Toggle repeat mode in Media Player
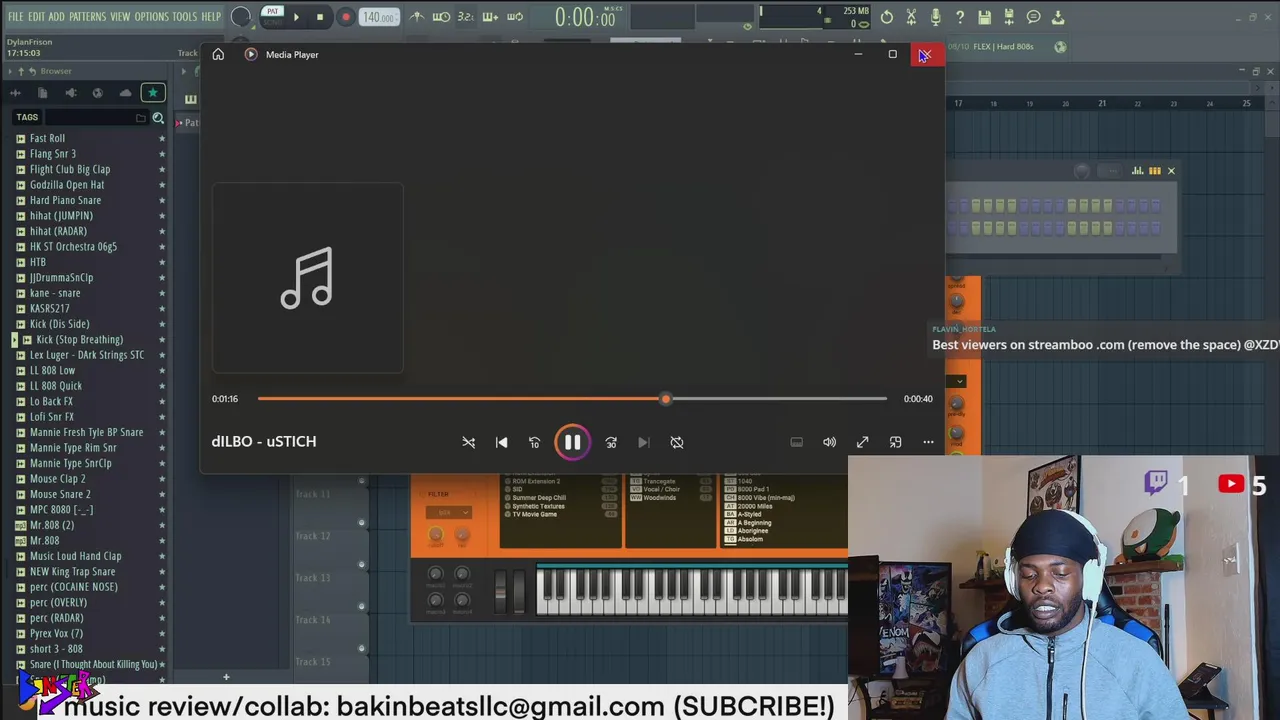 677,442
